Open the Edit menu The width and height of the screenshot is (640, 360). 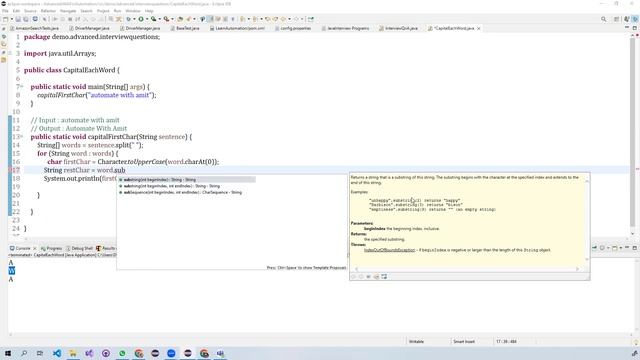pyautogui.click(x=16, y=11)
